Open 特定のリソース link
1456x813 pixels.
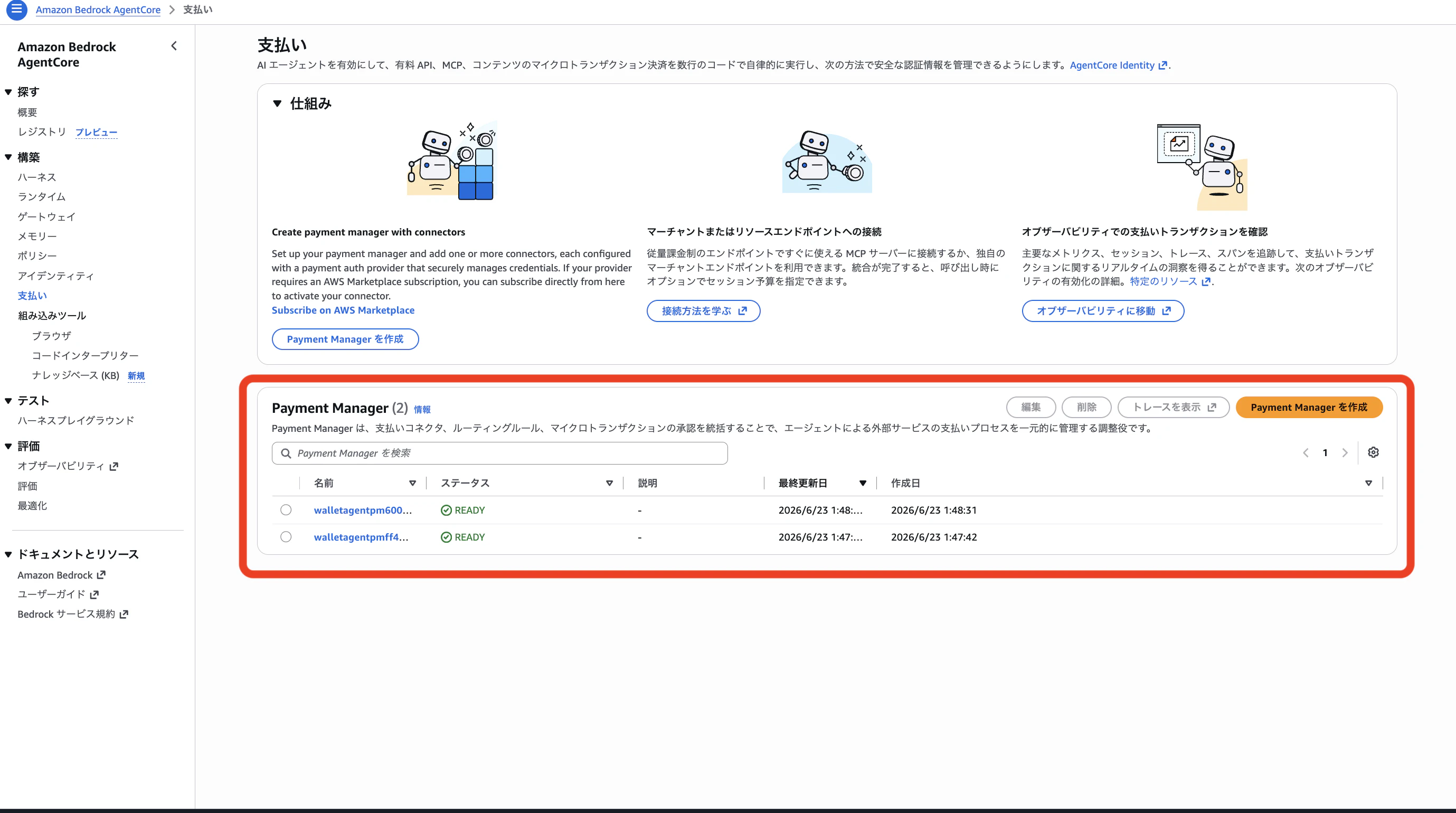[x=1169, y=281]
